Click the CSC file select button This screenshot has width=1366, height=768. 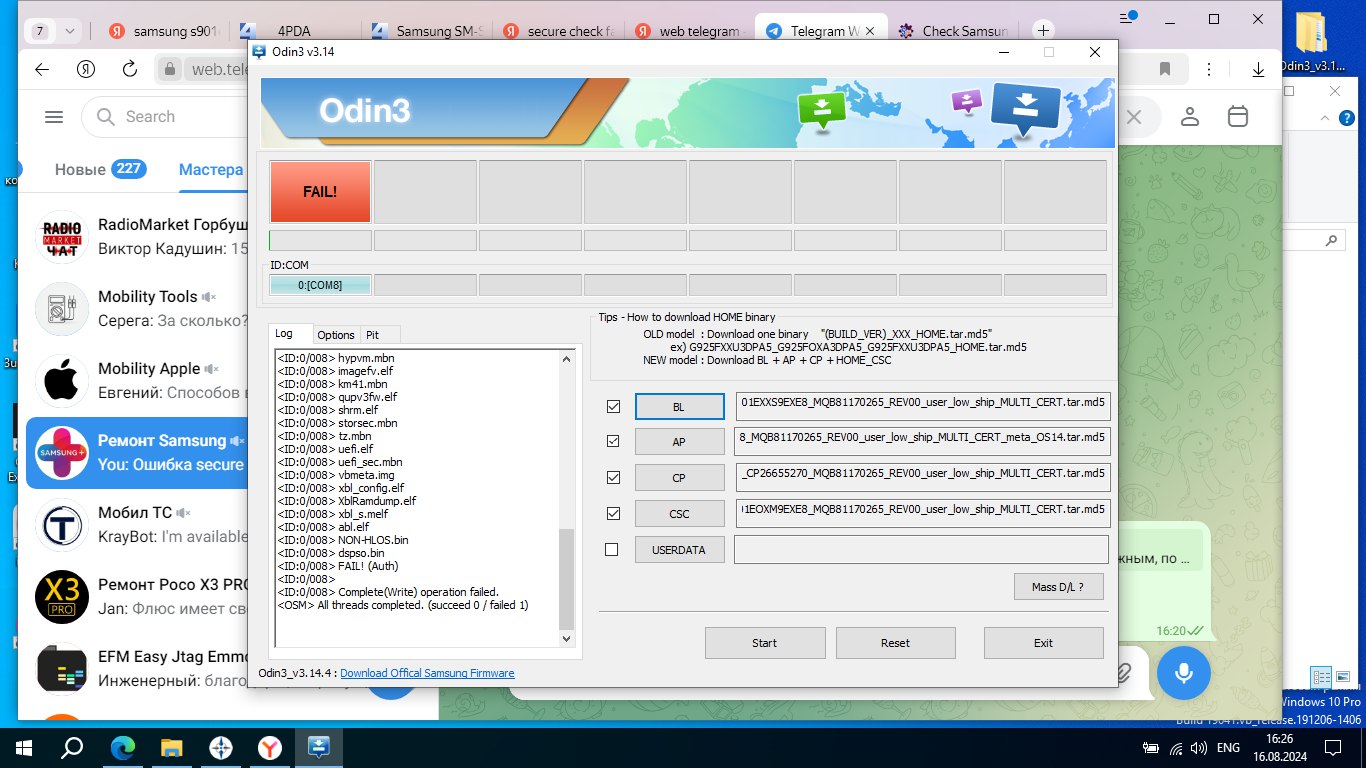click(x=679, y=514)
